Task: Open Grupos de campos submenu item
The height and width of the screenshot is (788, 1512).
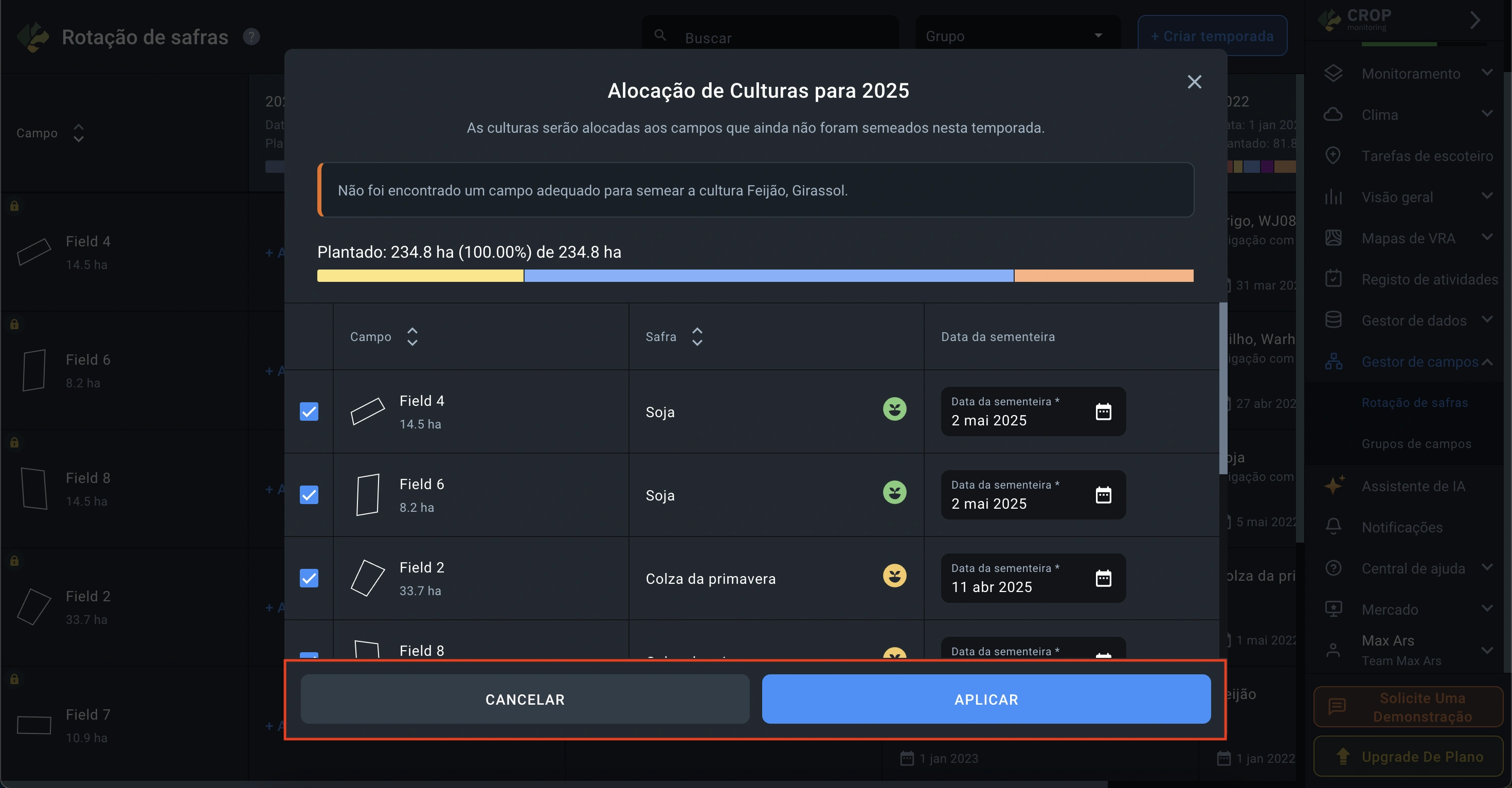Action: pos(1416,444)
